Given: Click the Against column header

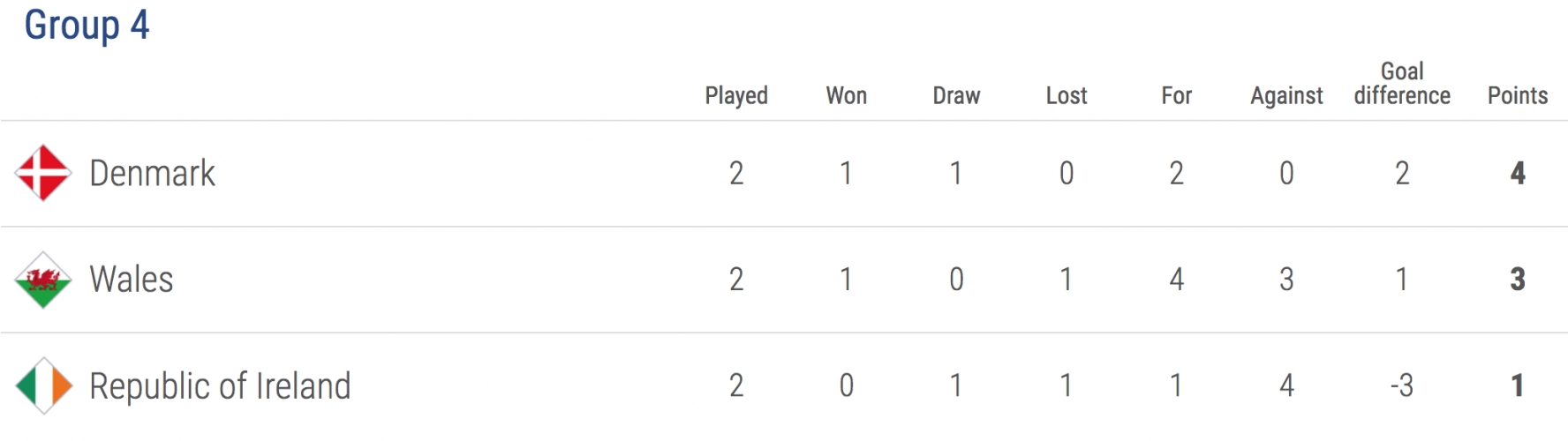Looking at the screenshot, I should click(1286, 95).
